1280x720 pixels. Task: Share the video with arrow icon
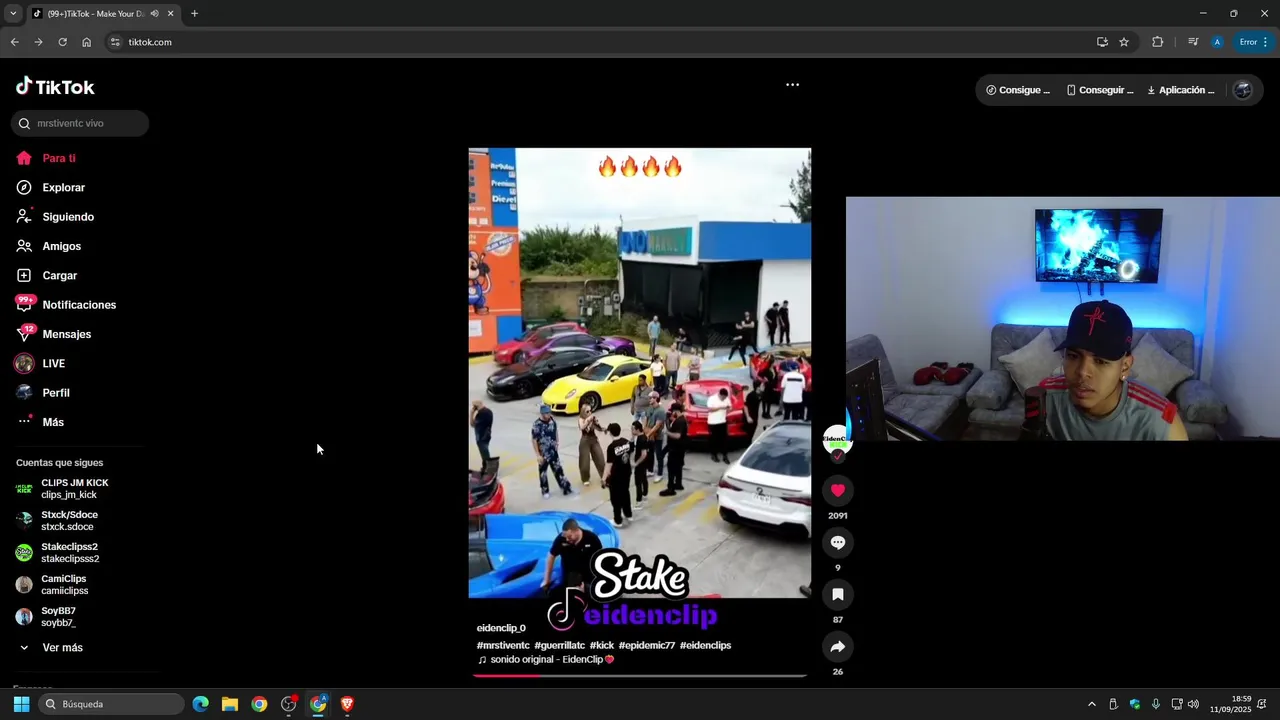838,647
